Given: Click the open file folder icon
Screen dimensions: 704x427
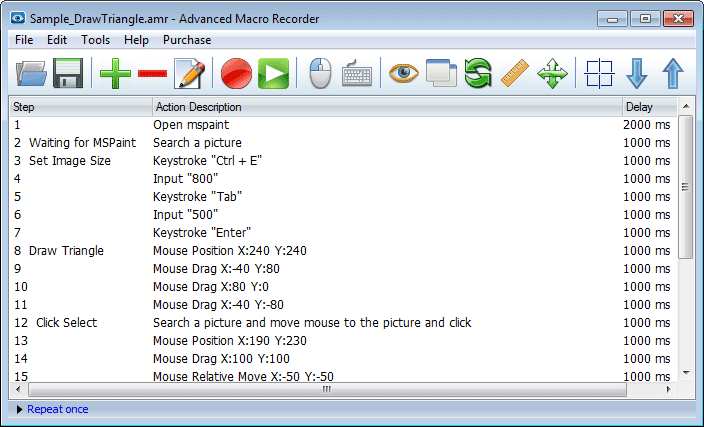Looking at the screenshot, I should point(31,73).
